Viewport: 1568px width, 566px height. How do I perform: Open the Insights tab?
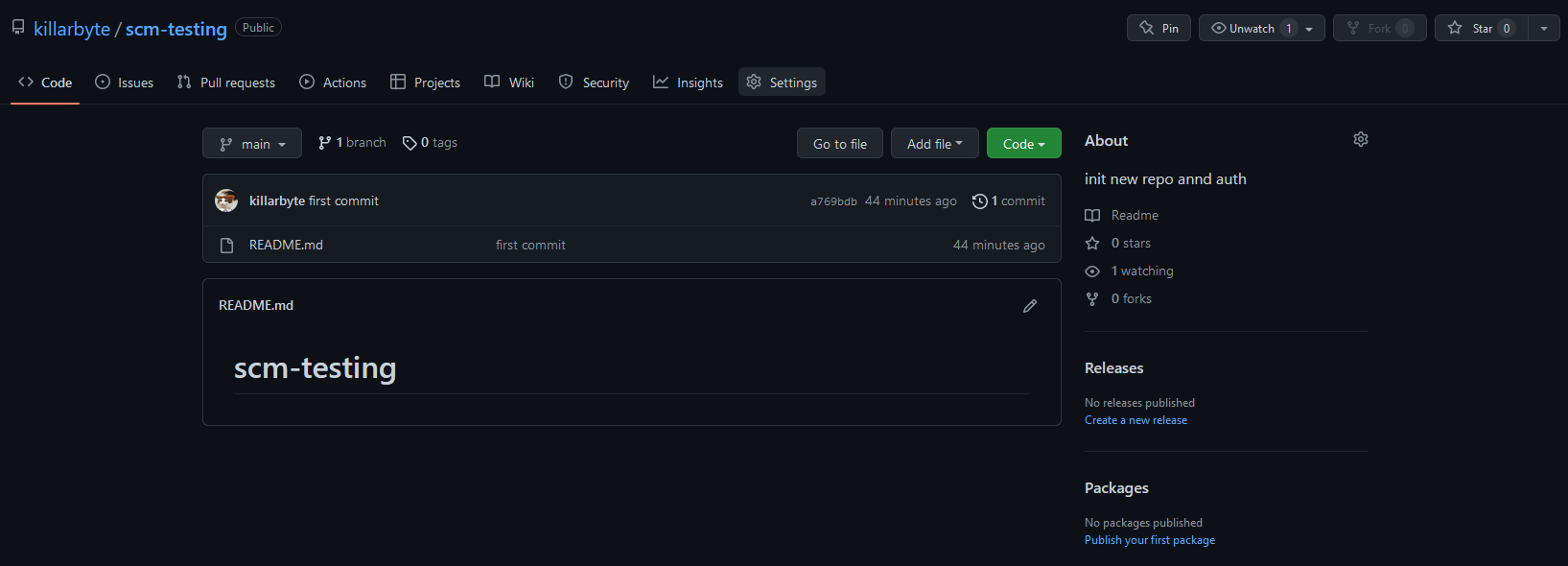click(x=688, y=83)
